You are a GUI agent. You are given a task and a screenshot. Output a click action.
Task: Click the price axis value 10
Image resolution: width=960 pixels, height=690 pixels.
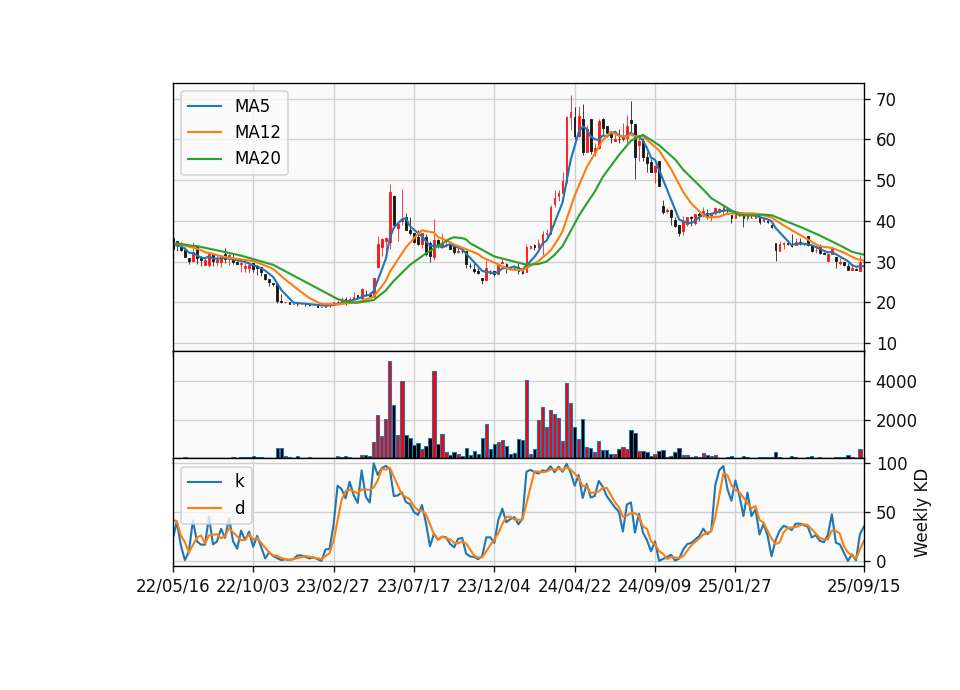(886, 343)
